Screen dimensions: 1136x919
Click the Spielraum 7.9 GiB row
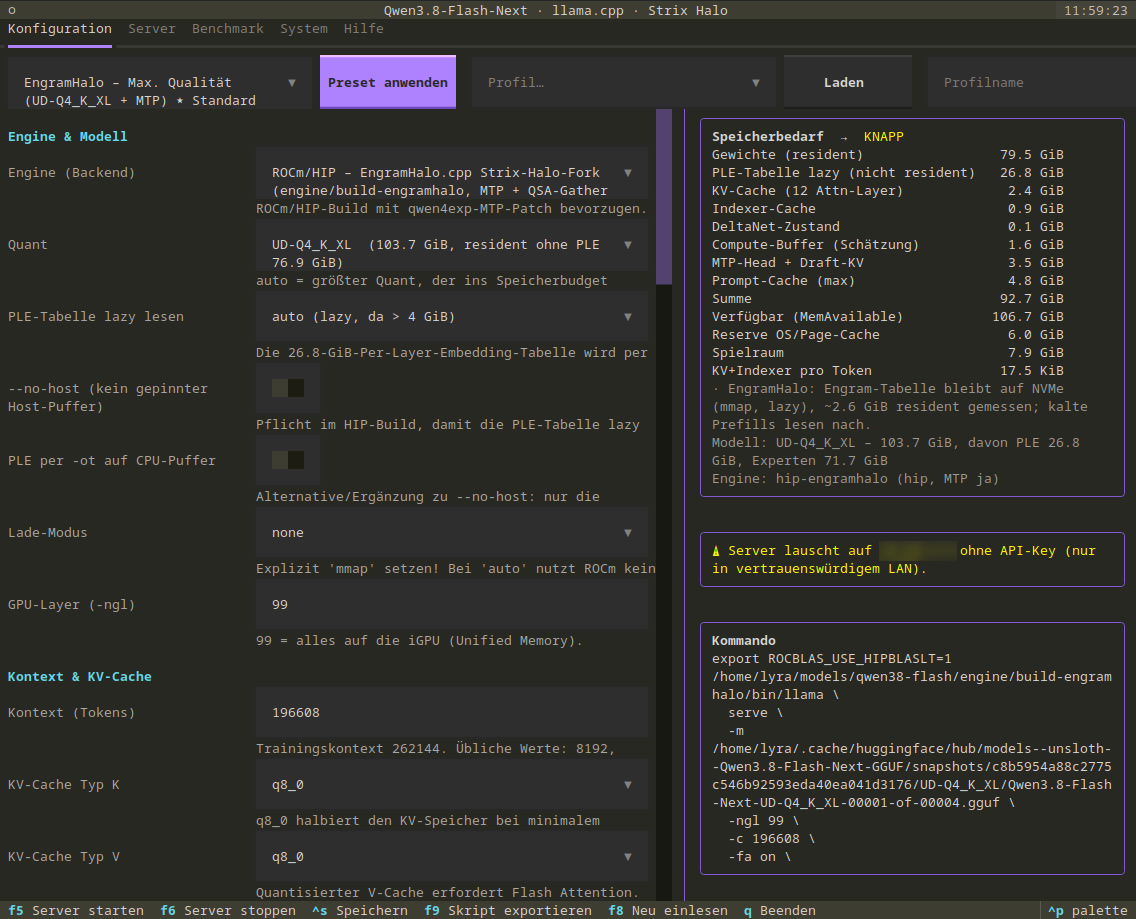click(888, 353)
